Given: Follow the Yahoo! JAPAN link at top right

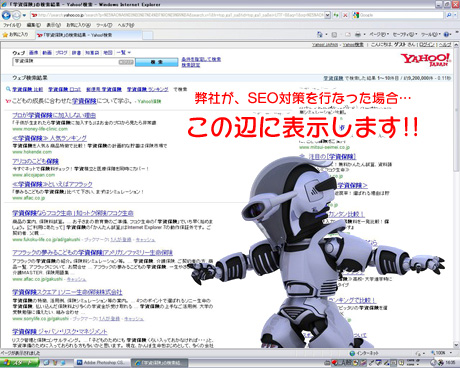Looking at the screenshot, I should point(325,45).
